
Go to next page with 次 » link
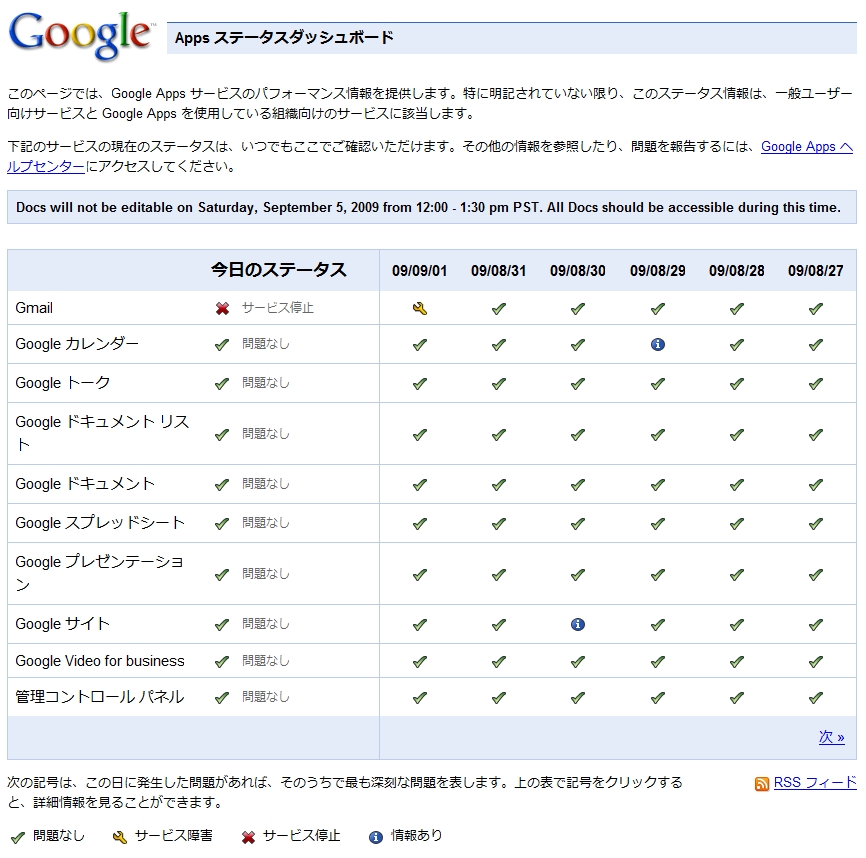click(832, 737)
